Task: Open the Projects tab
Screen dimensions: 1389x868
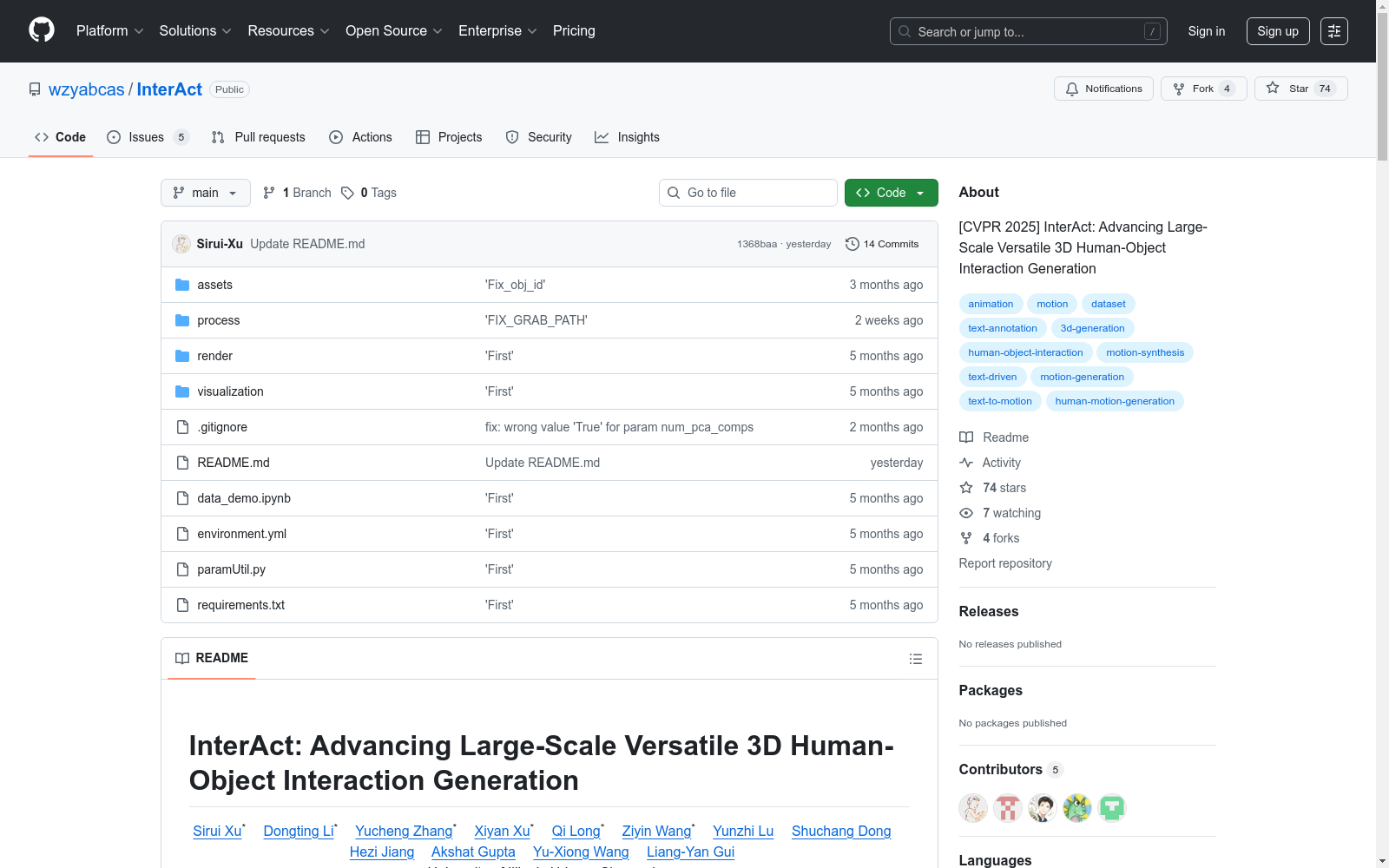Action: (x=449, y=137)
